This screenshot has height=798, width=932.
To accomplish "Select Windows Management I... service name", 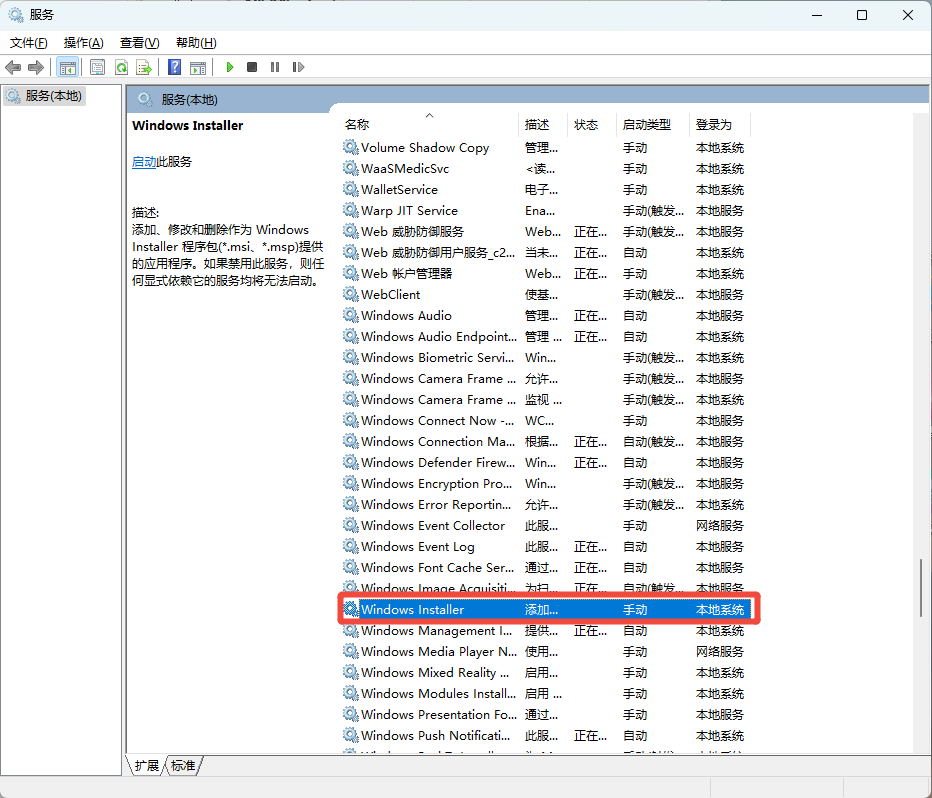I will [436, 630].
